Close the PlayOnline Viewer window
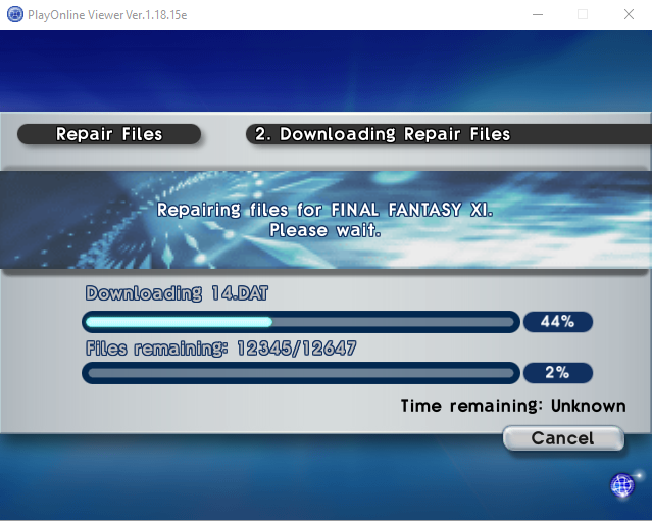The image size is (652, 521). pos(629,15)
